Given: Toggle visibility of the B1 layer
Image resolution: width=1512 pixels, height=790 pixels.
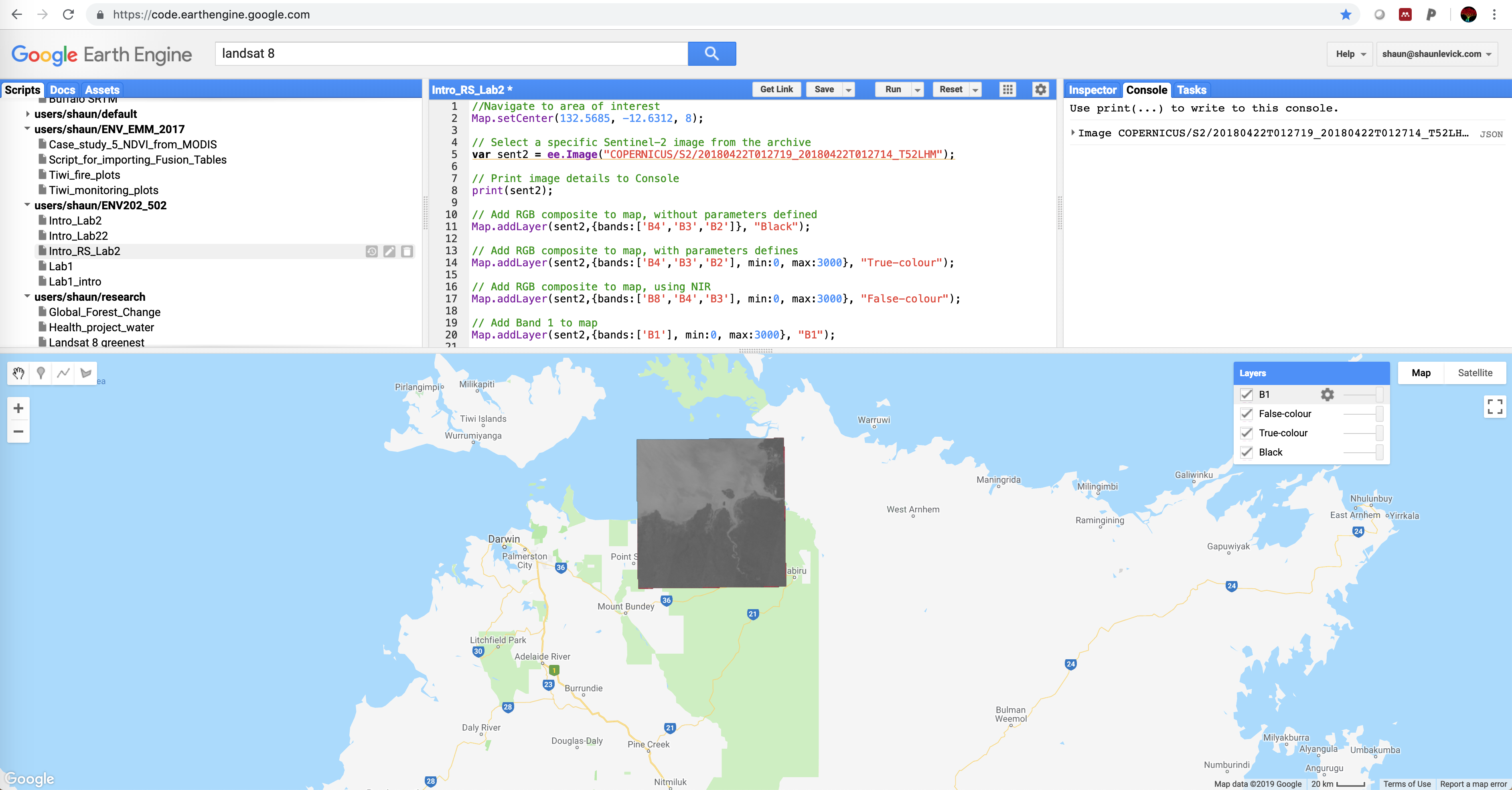Looking at the screenshot, I should pyautogui.click(x=1247, y=394).
